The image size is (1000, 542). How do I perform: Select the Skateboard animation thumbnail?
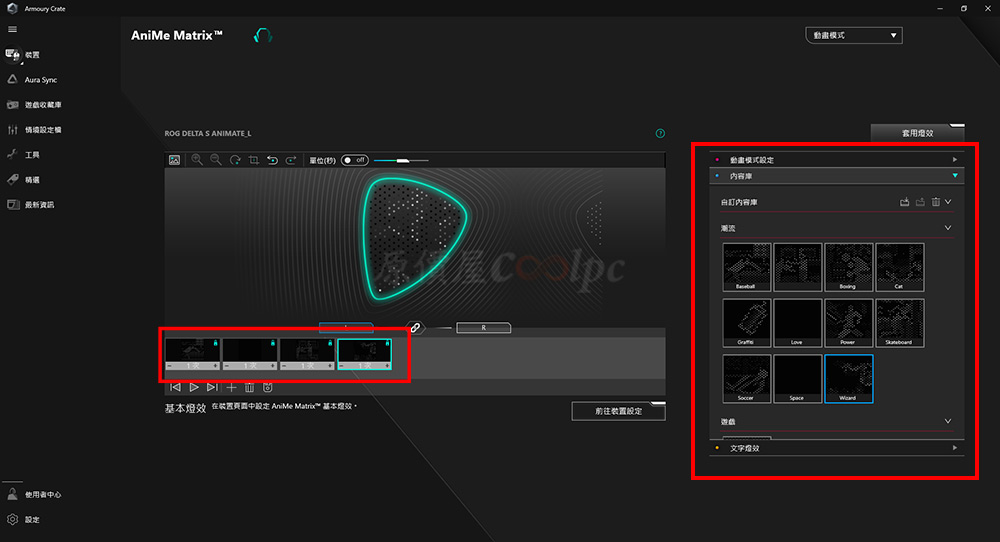coord(899,323)
